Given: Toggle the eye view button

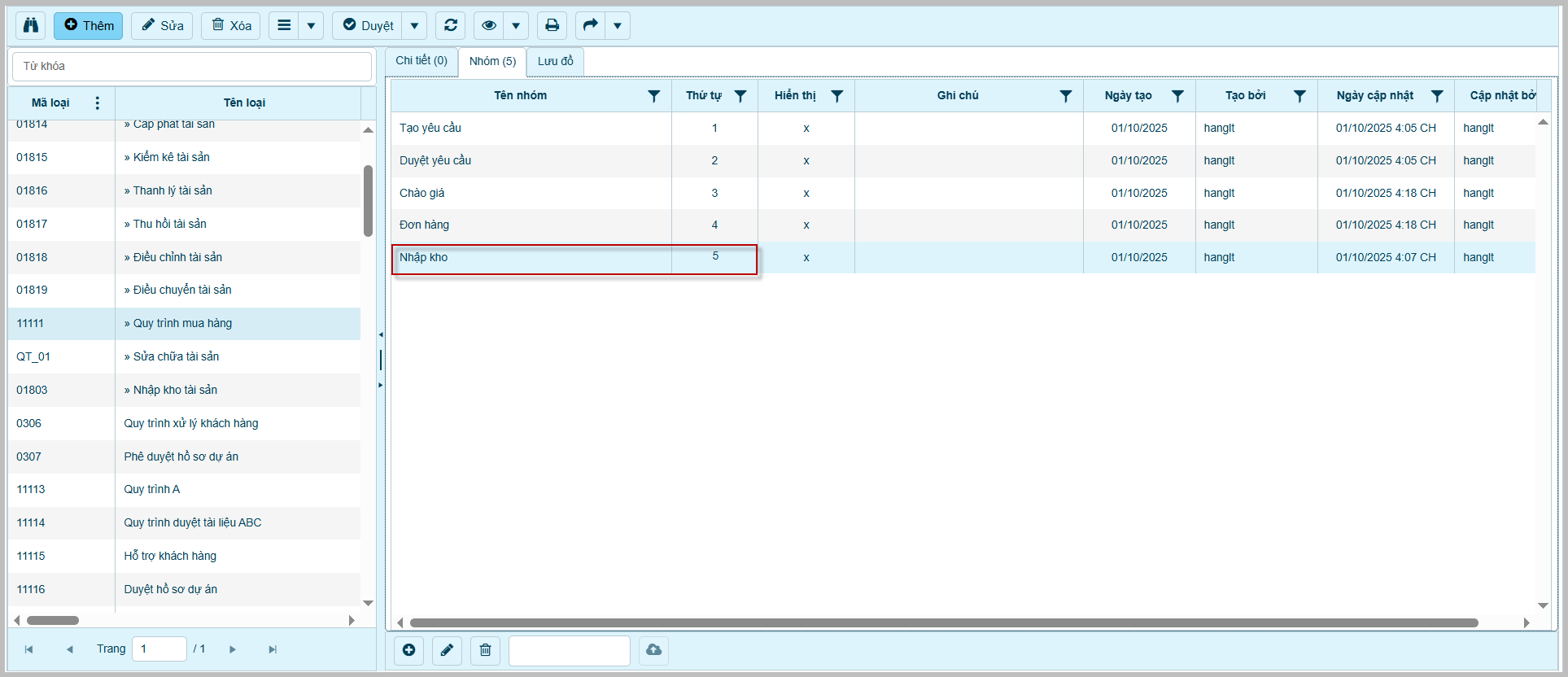Looking at the screenshot, I should coord(488,25).
